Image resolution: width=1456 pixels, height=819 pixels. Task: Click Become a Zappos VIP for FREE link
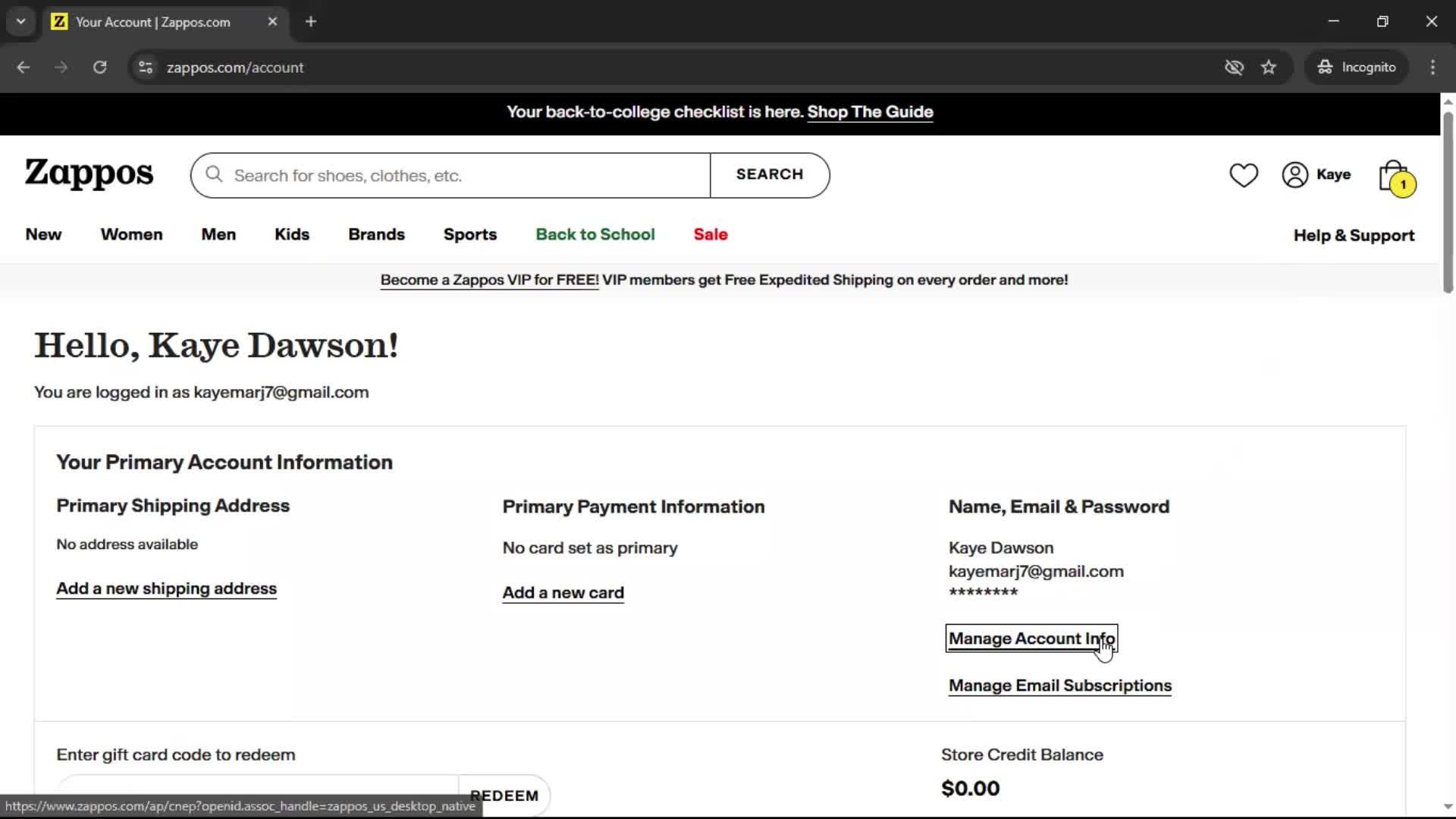489,281
